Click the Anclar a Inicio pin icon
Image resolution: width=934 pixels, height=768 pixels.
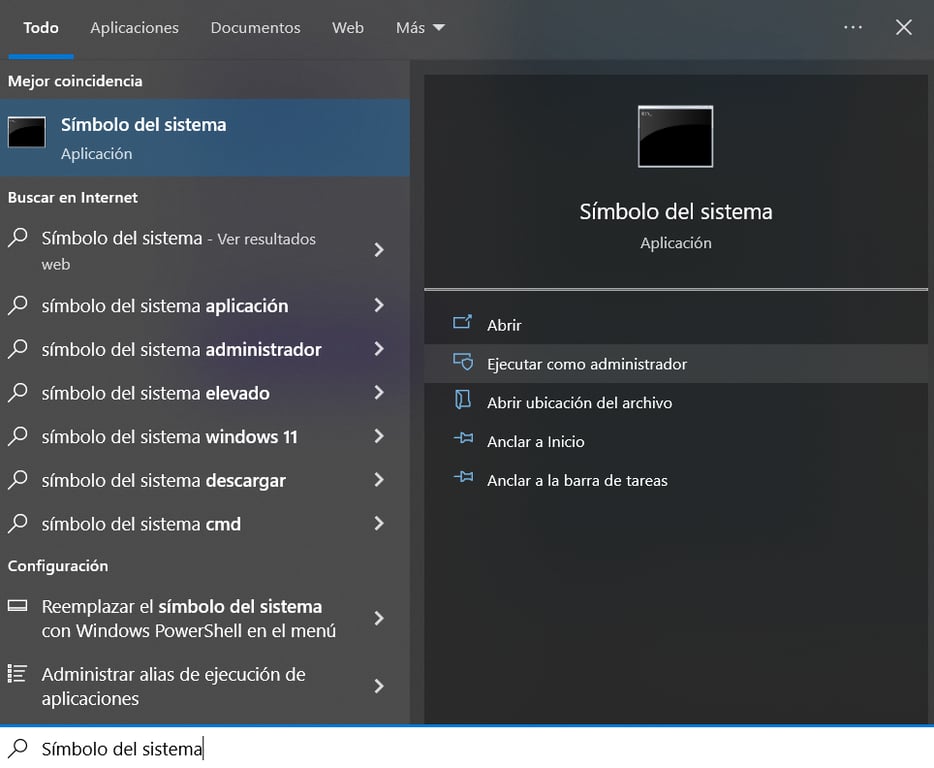pyautogui.click(x=464, y=440)
